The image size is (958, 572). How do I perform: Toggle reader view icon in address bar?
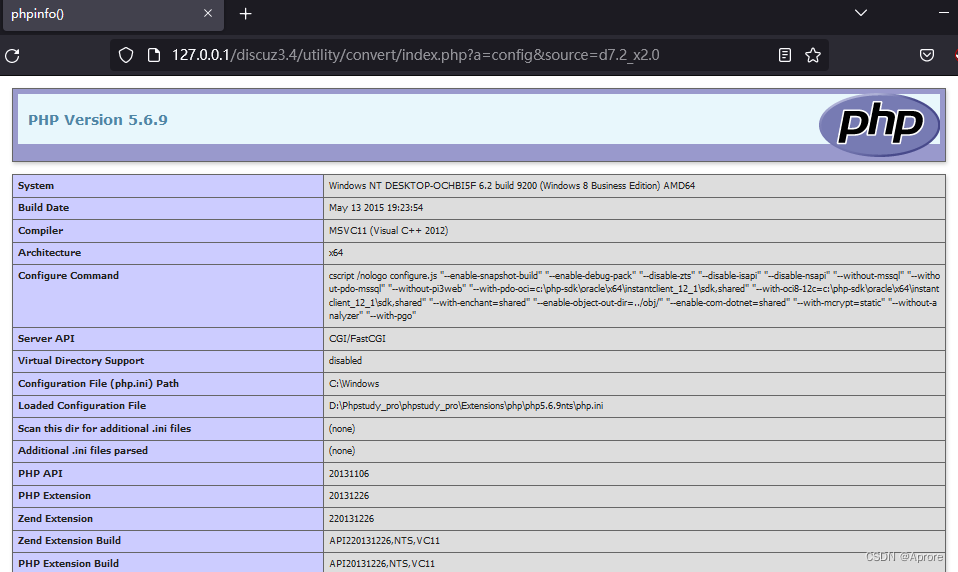tap(785, 56)
